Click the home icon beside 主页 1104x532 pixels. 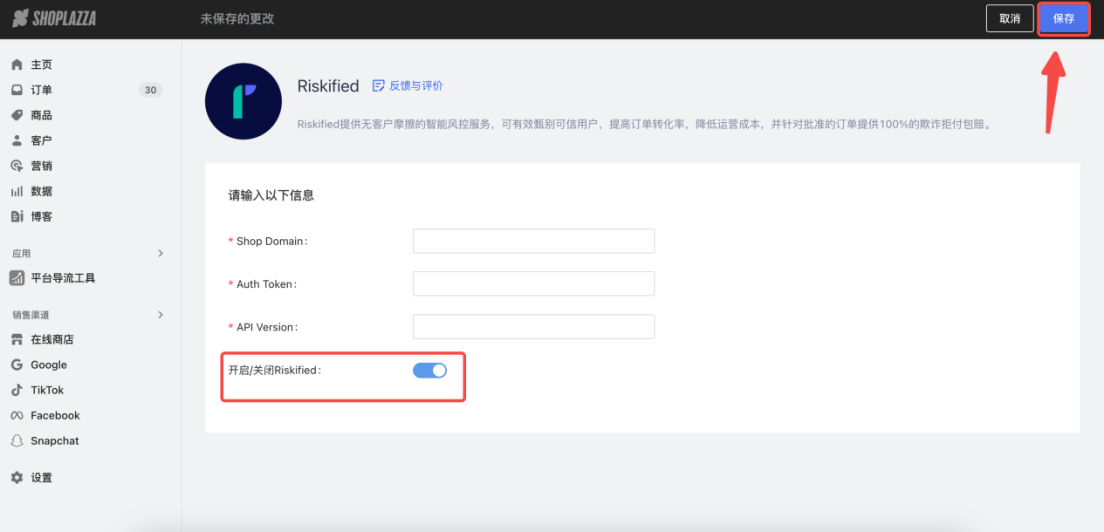[x=17, y=65]
